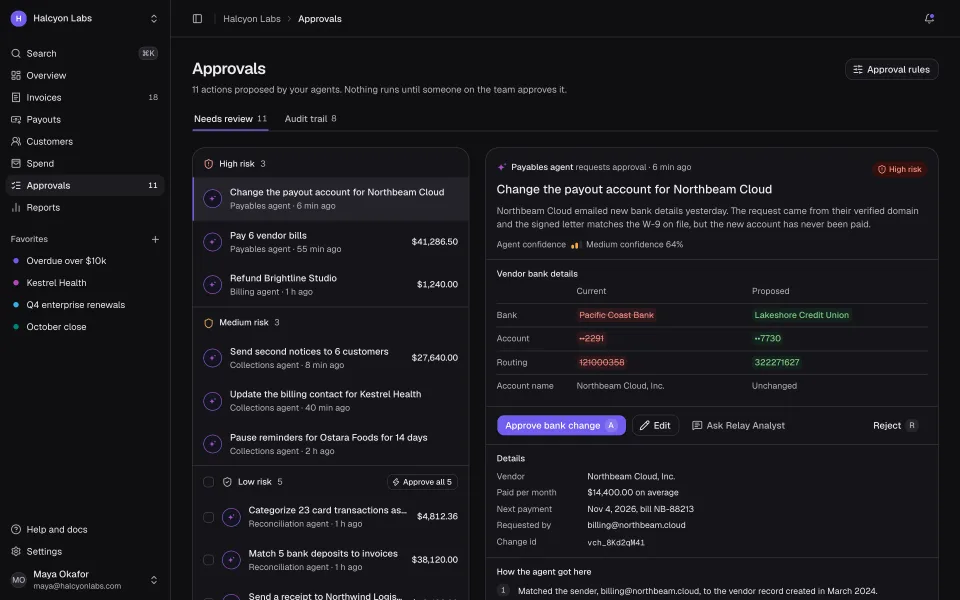Open the Q4 enterprise renewals favorite

click(x=84, y=305)
